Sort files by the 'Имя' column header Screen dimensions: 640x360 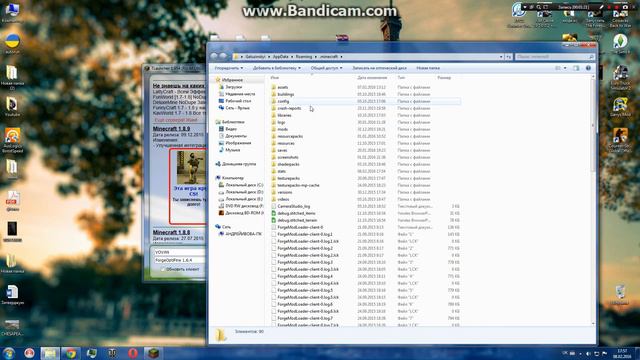[x=275, y=78]
